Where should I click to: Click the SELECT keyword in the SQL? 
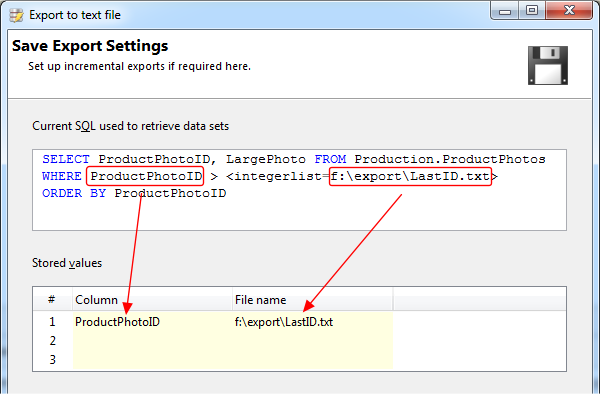pos(66,159)
